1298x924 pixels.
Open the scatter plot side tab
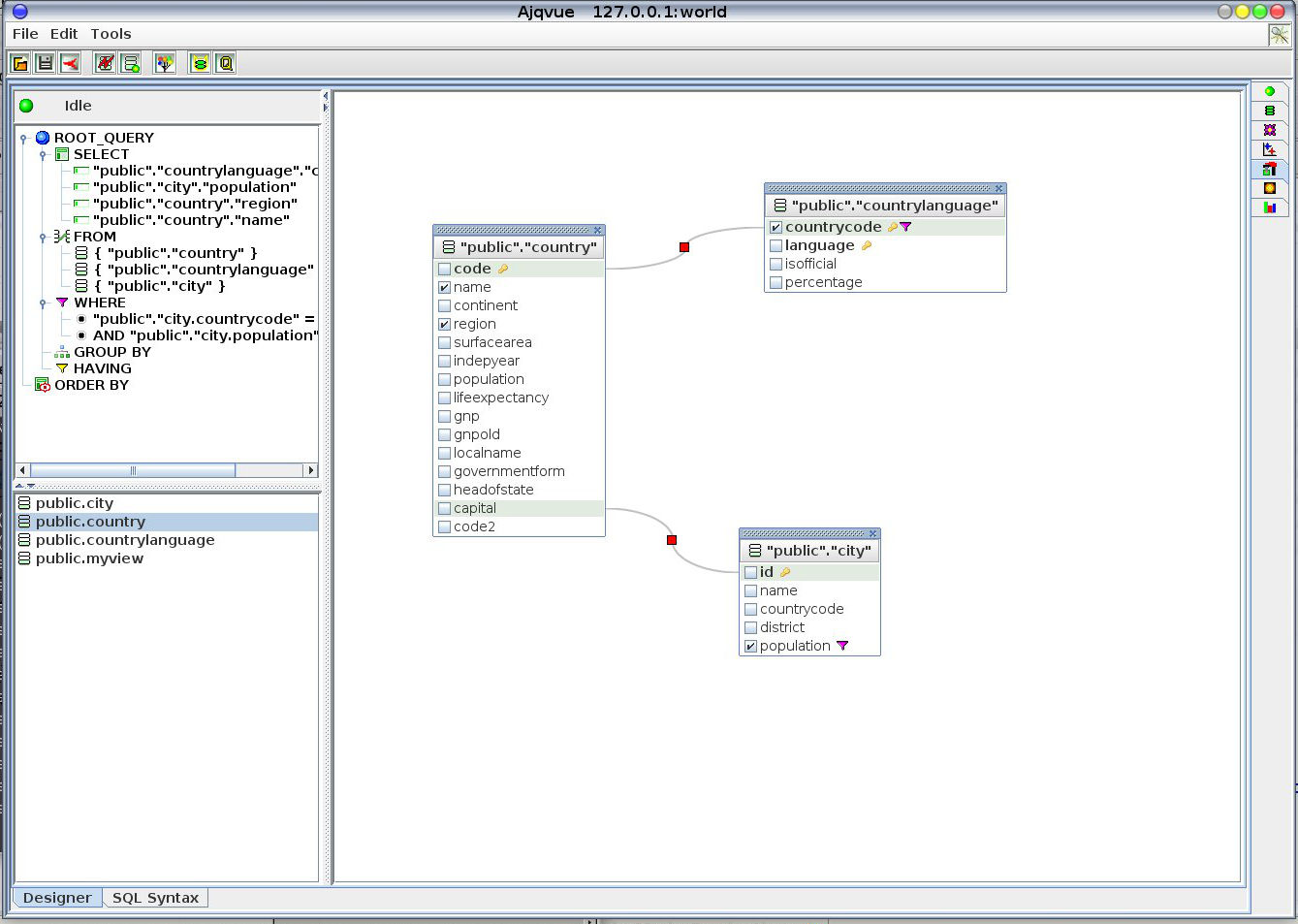point(1269,149)
